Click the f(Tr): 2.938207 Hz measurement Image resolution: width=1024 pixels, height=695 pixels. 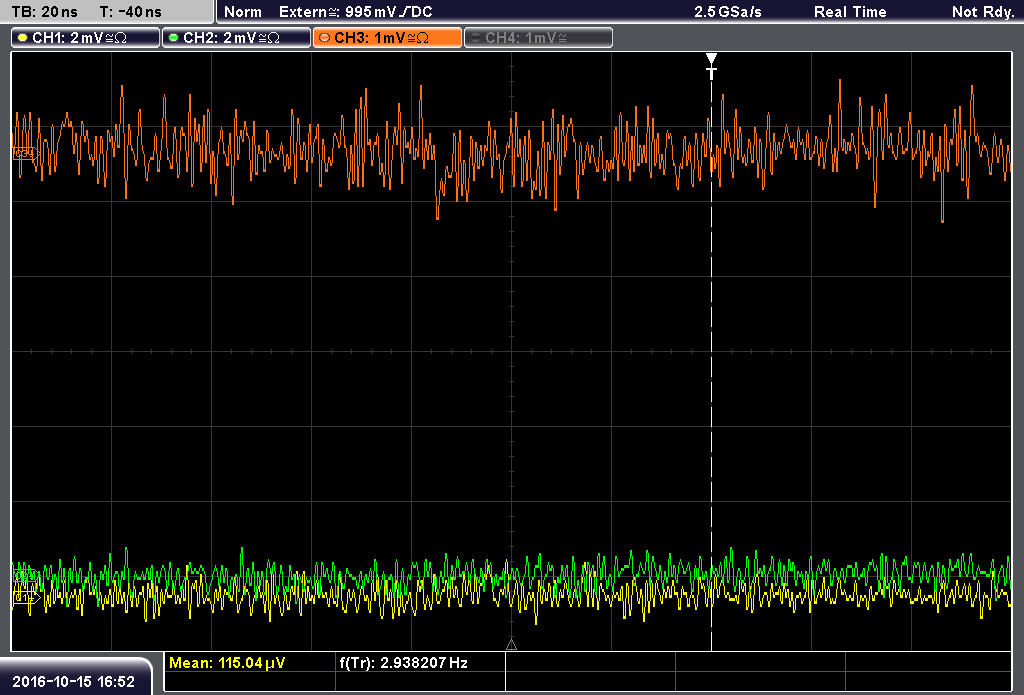tap(404, 663)
